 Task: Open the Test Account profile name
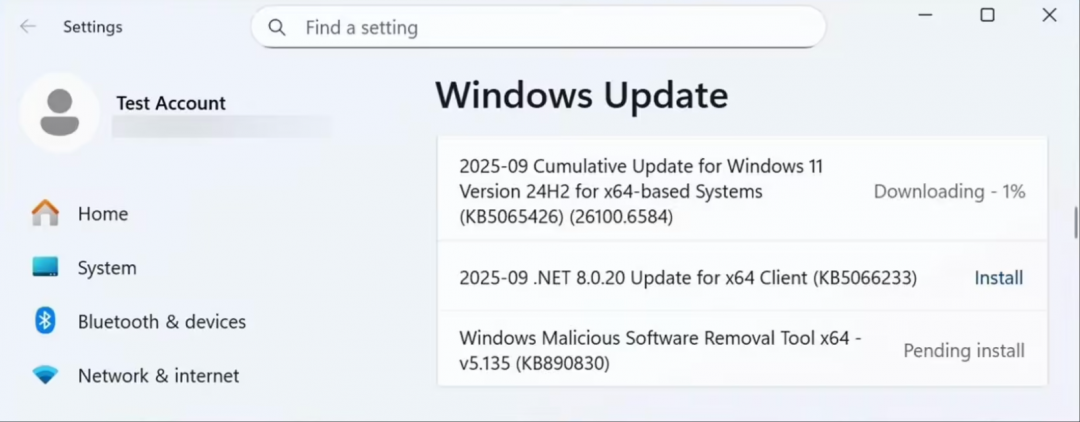tap(171, 103)
